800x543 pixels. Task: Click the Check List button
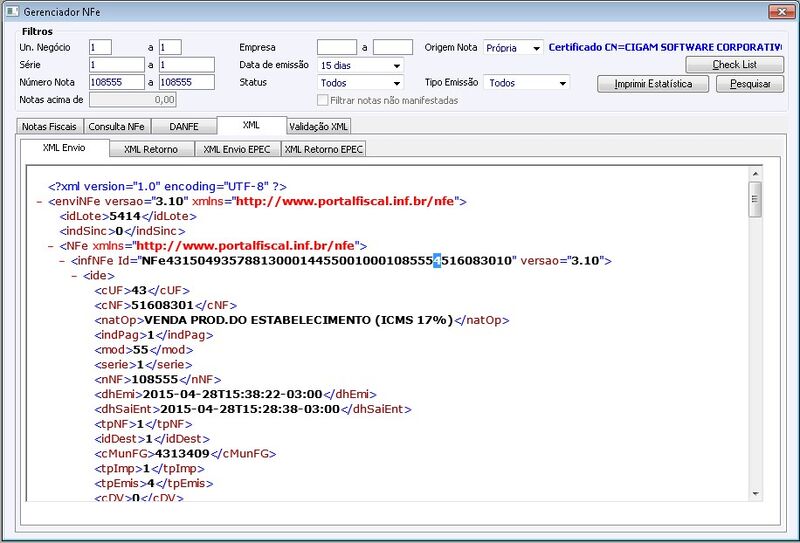point(735,64)
